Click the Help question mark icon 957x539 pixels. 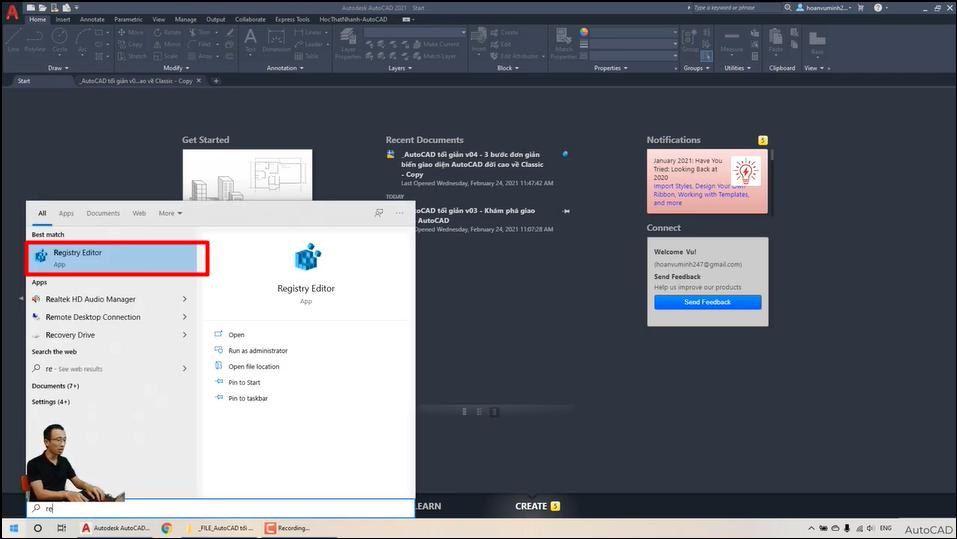click(878, 8)
